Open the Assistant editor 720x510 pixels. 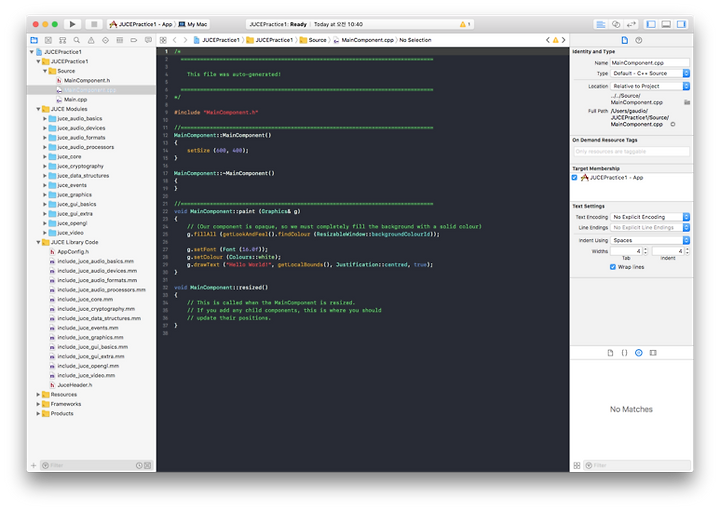[x=616, y=24]
